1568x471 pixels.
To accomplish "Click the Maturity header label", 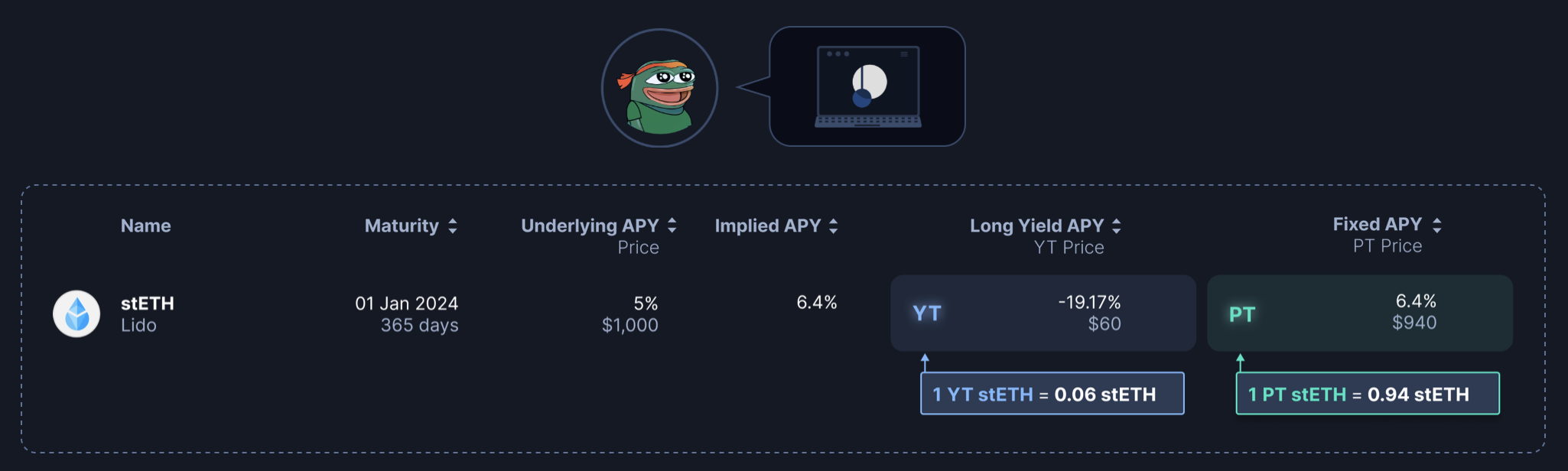I will pos(402,226).
